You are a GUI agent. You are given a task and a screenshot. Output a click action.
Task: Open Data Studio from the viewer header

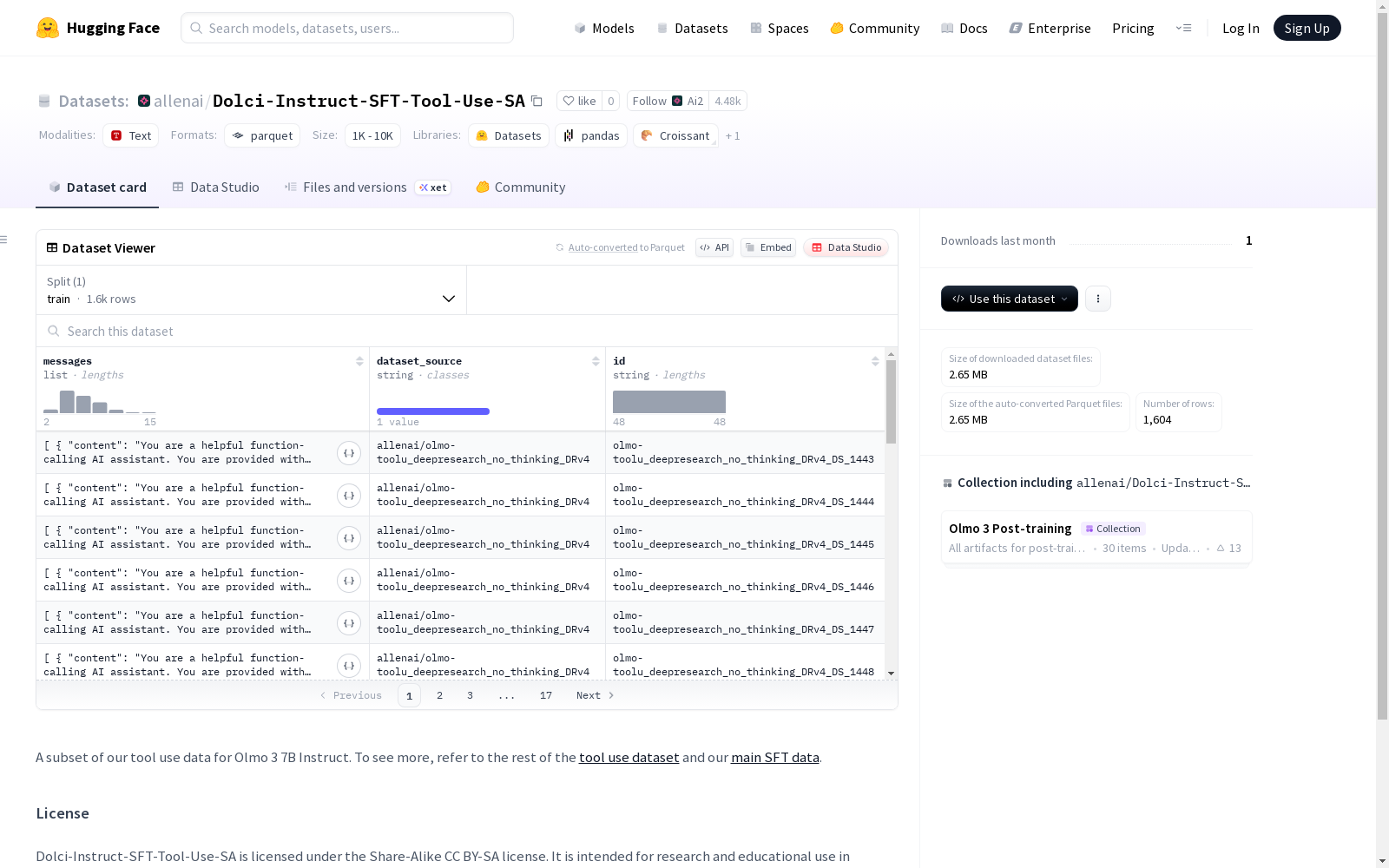846,247
